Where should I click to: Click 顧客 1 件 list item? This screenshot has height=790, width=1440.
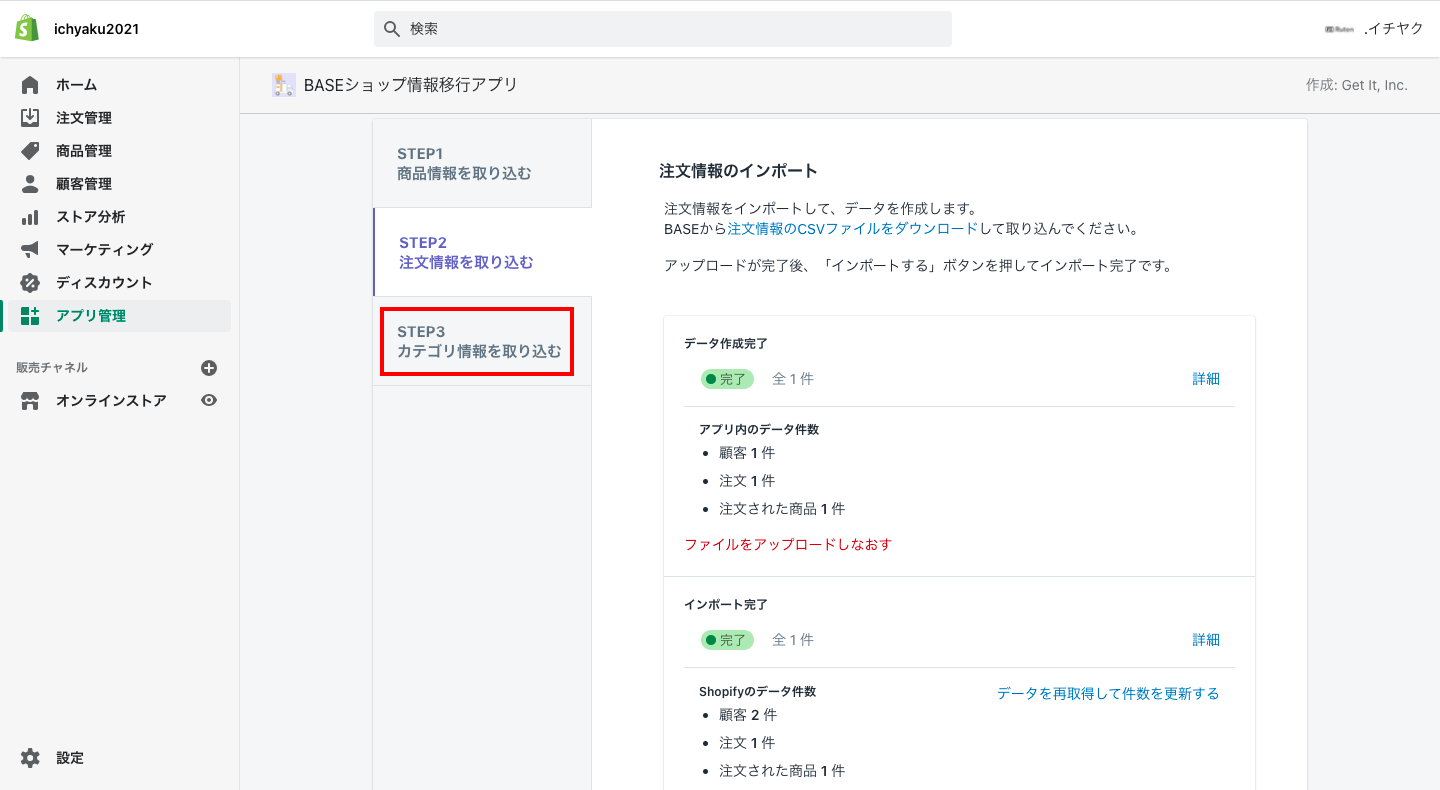point(747,453)
